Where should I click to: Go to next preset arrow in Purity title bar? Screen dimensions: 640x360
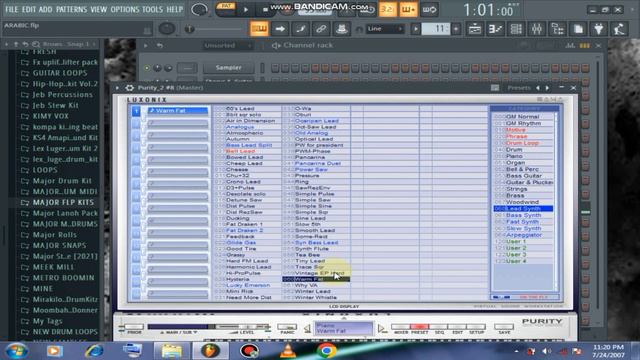tap(547, 88)
